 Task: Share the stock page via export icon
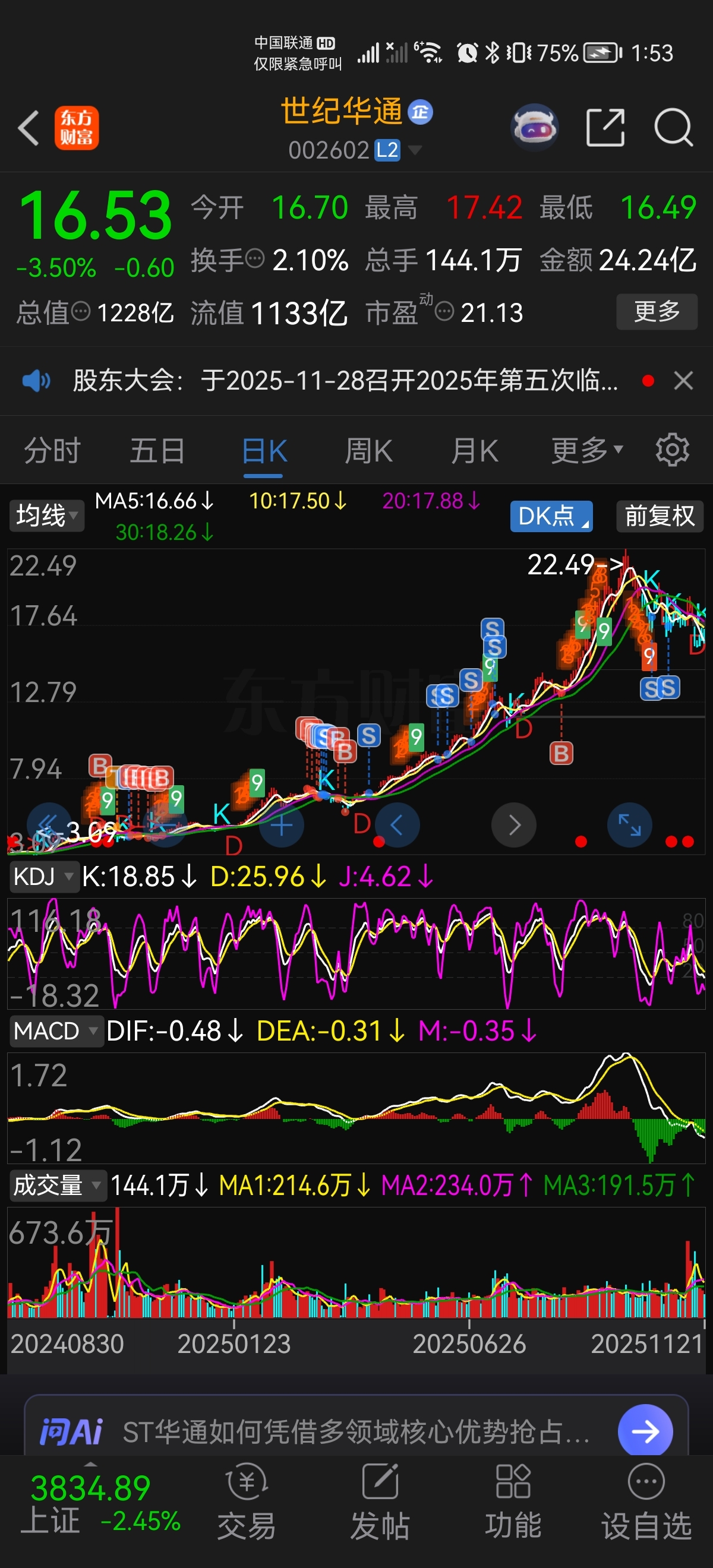605,128
